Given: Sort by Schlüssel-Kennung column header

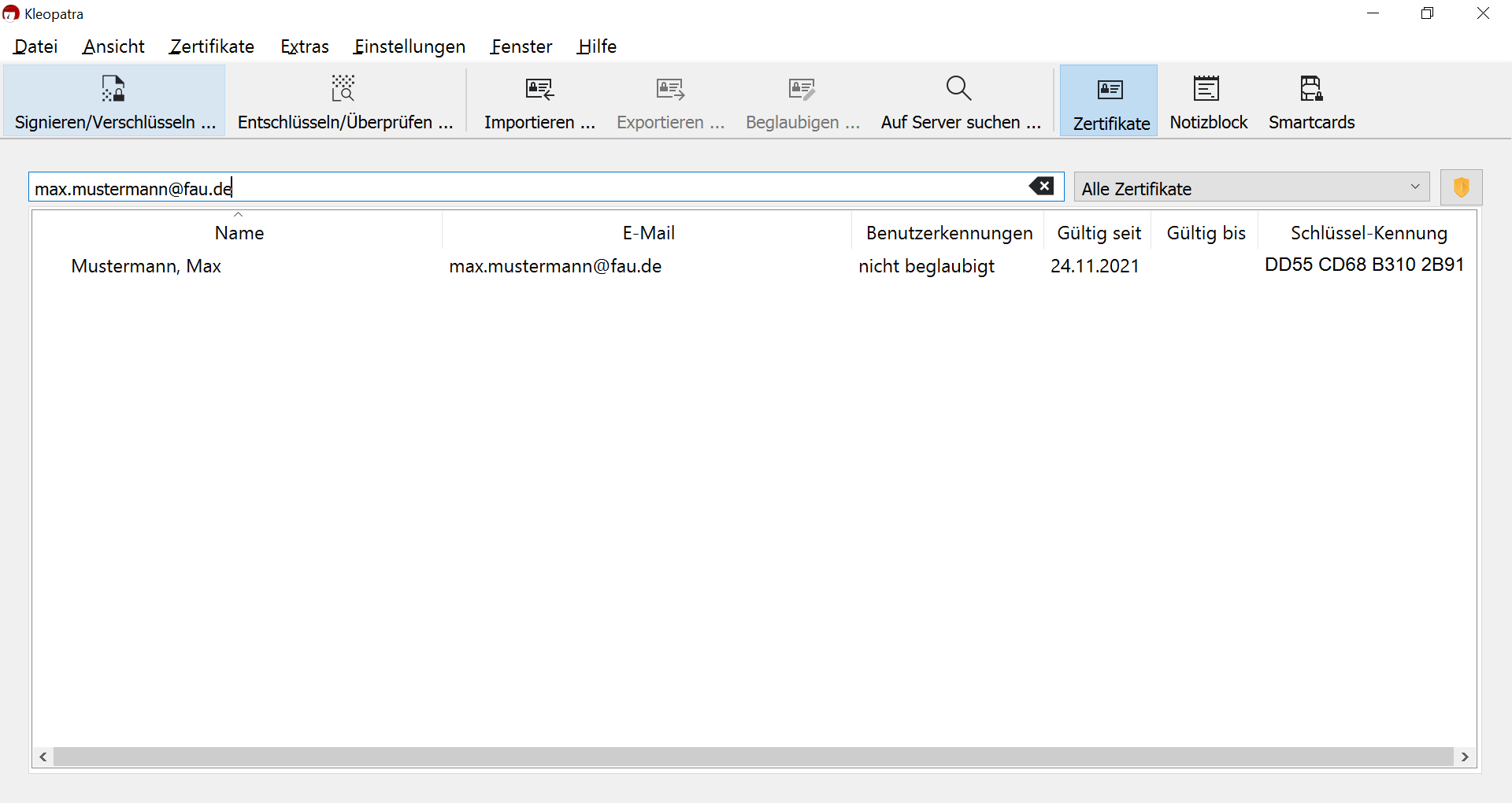Looking at the screenshot, I should pos(1368,233).
